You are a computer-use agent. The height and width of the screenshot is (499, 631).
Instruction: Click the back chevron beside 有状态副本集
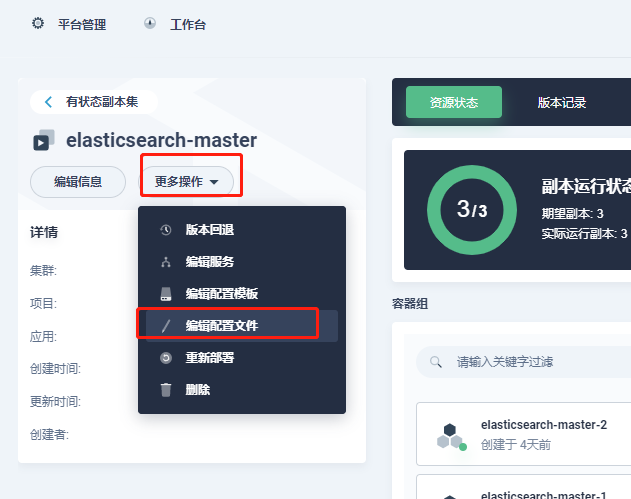[x=48, y=102]
